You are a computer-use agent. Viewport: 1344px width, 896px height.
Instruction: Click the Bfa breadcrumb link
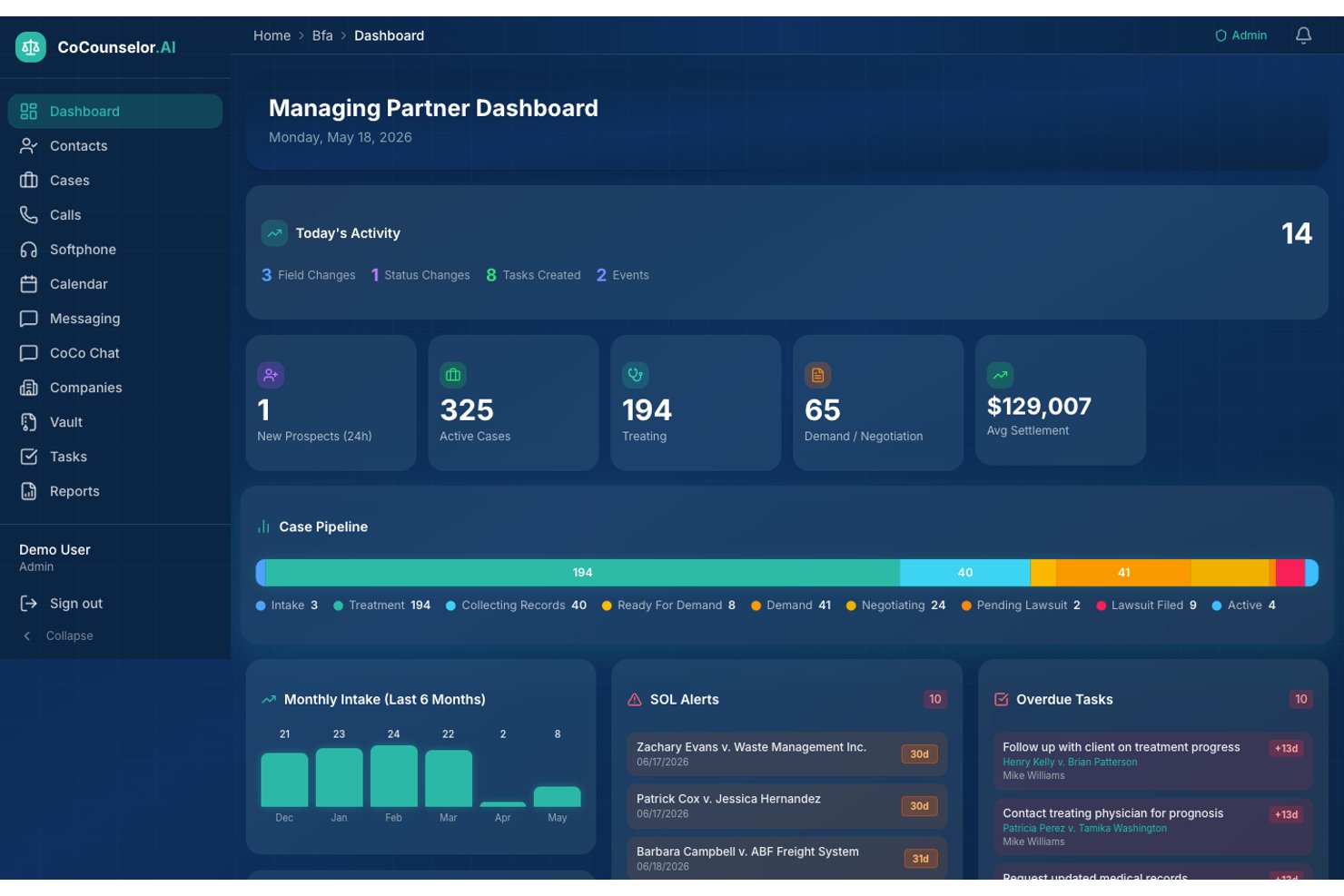pos(322,35)
